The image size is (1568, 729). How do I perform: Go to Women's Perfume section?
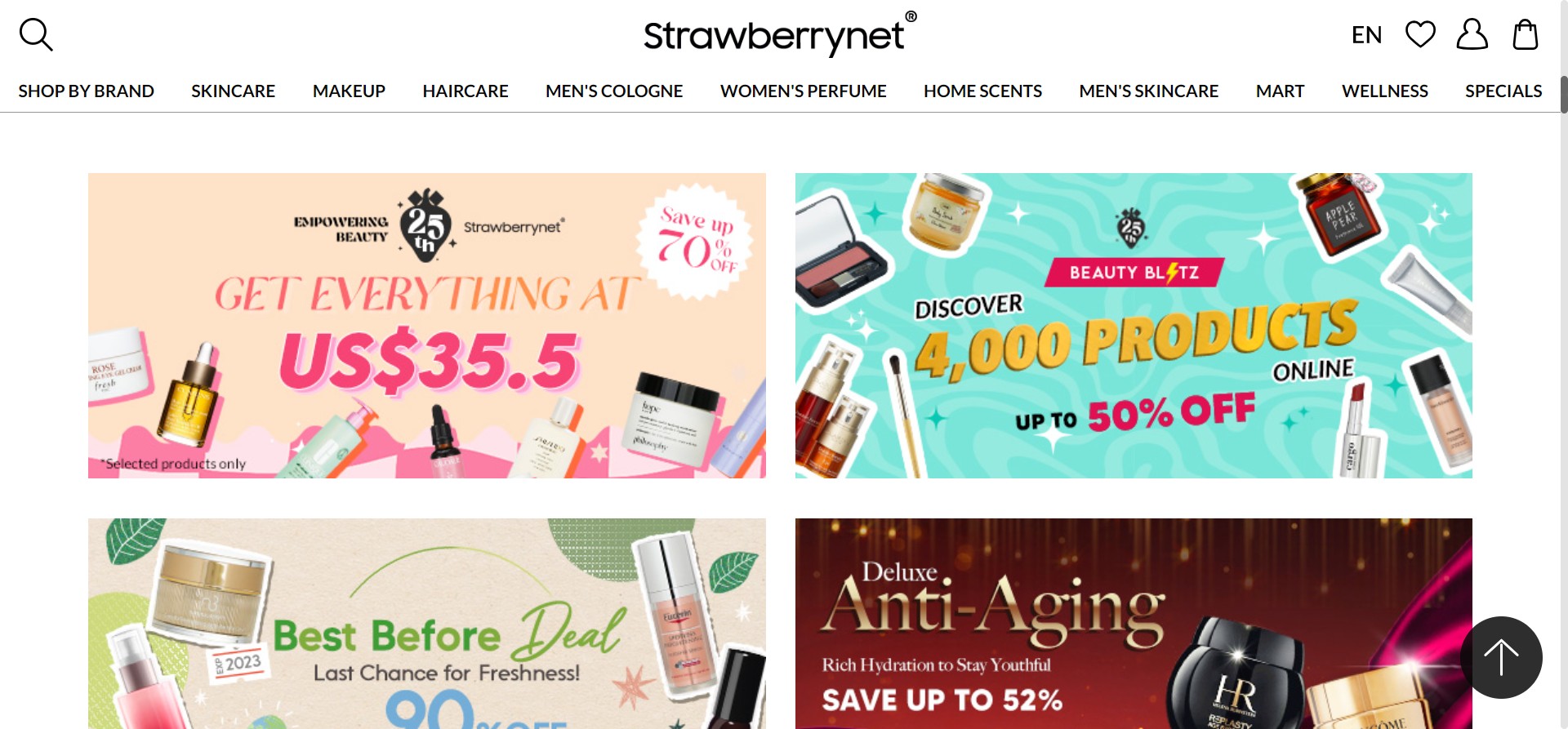803,91
